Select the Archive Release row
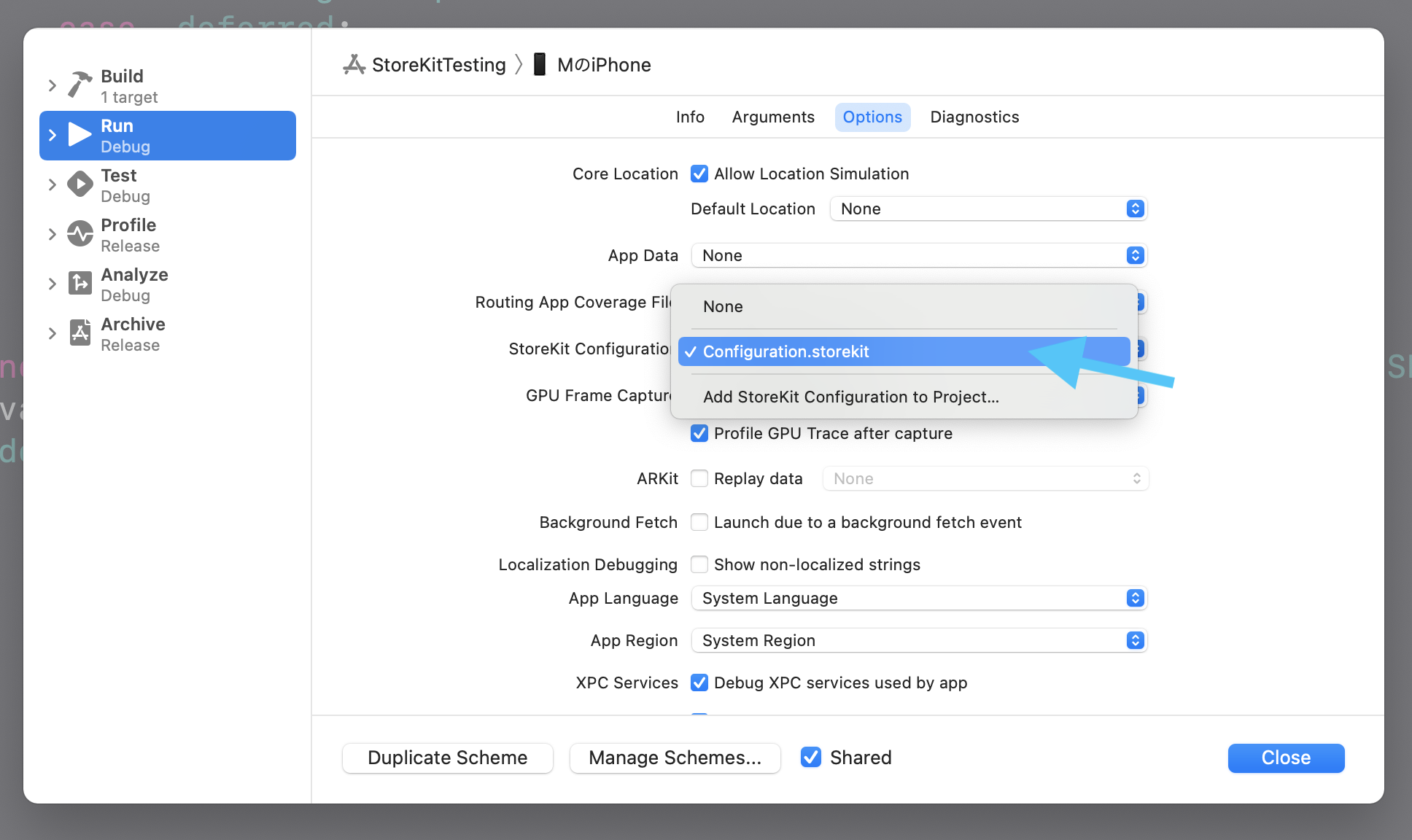Image resolution: width=1412 pixels, height=840 pixels. [x=168, y=334]
